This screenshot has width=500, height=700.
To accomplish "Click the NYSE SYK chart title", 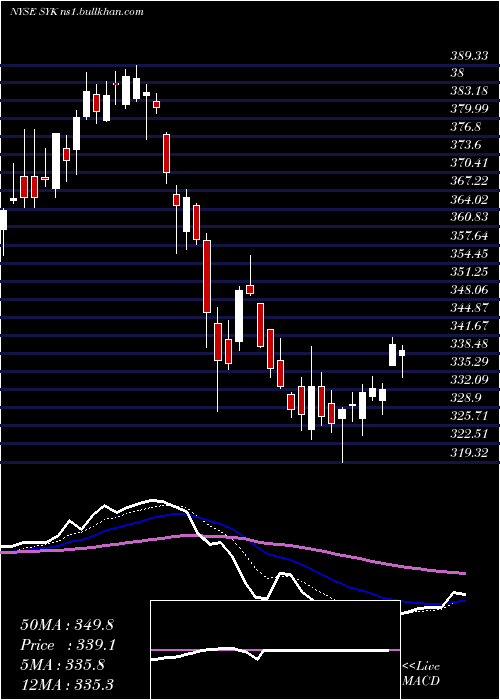I will 77,11.
